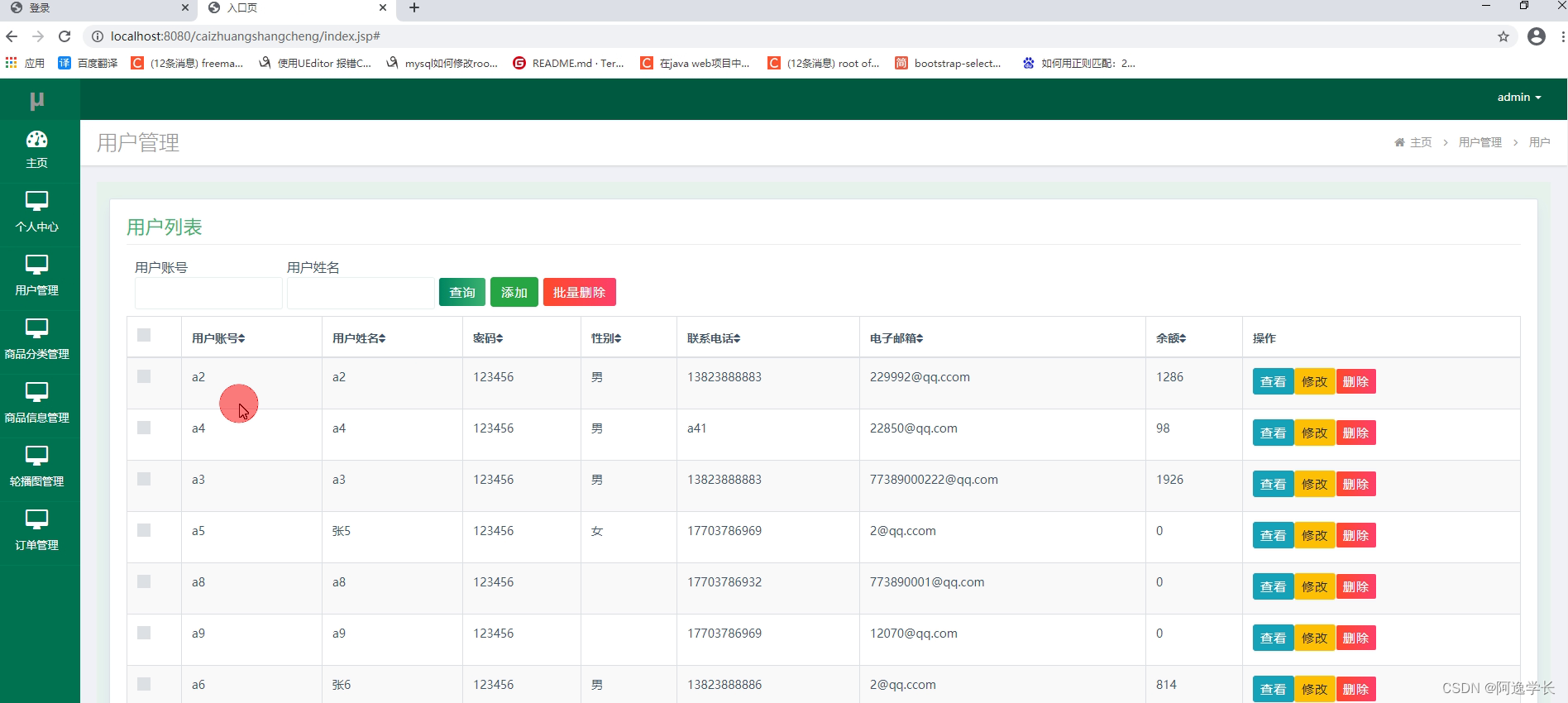Check the row checkbox for user a6
The width and height of the screenshot is (1568, 703).
pyautogui.click(x=144, y=684)
